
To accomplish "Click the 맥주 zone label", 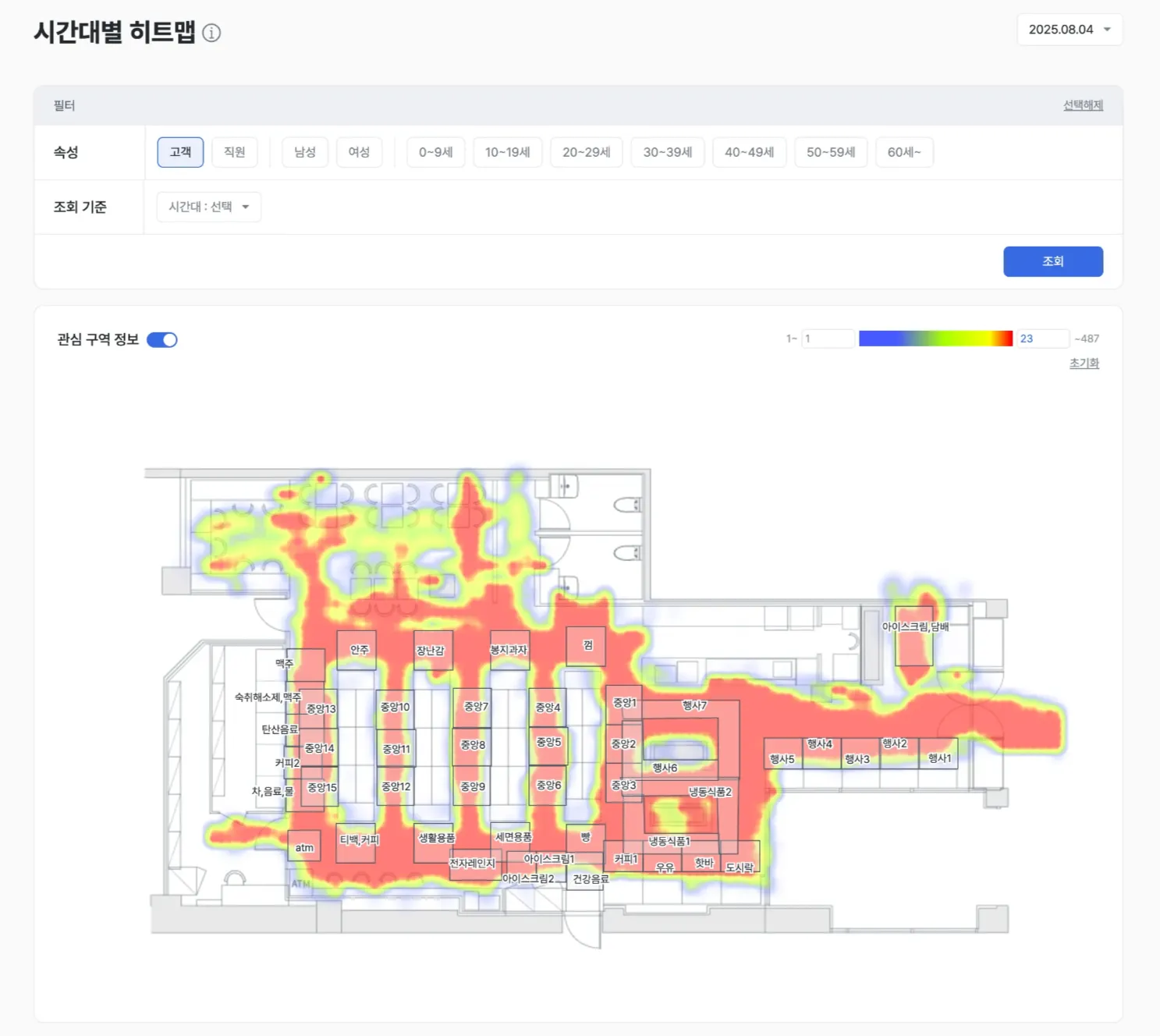I will 285,664.
